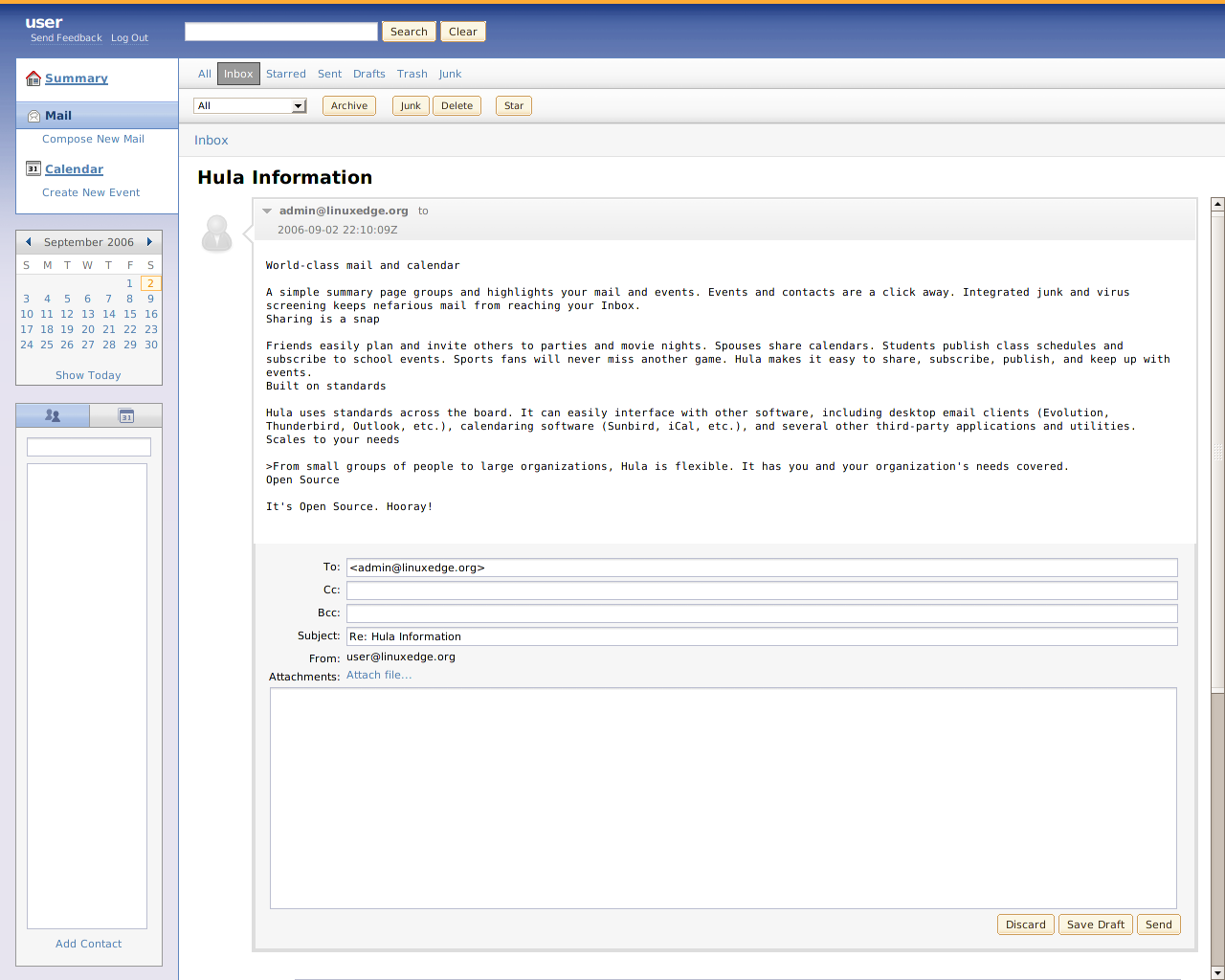Switch to the contacts people tab

pos(53,415)
